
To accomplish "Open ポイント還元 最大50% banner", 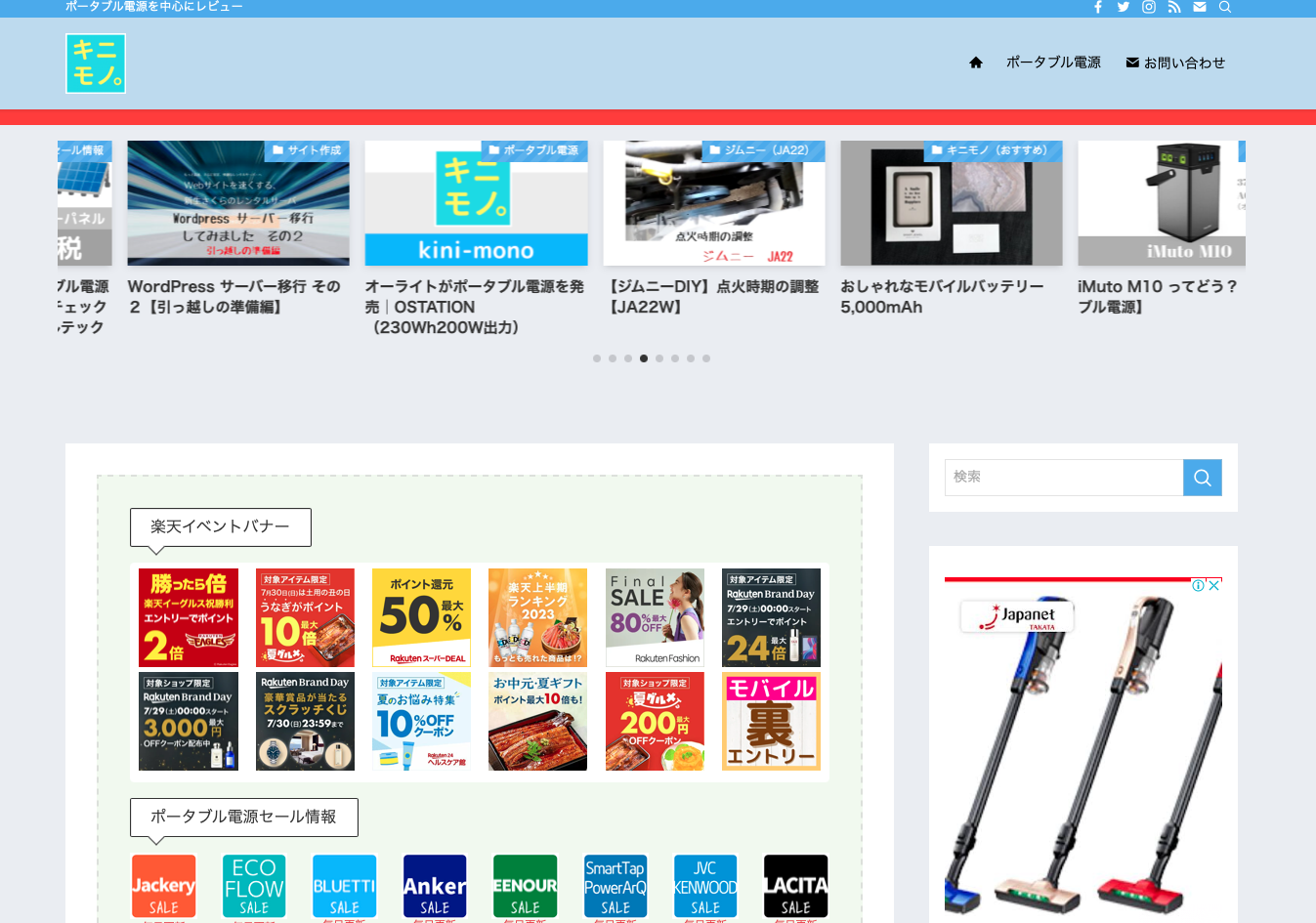I will tap(421, 617).
